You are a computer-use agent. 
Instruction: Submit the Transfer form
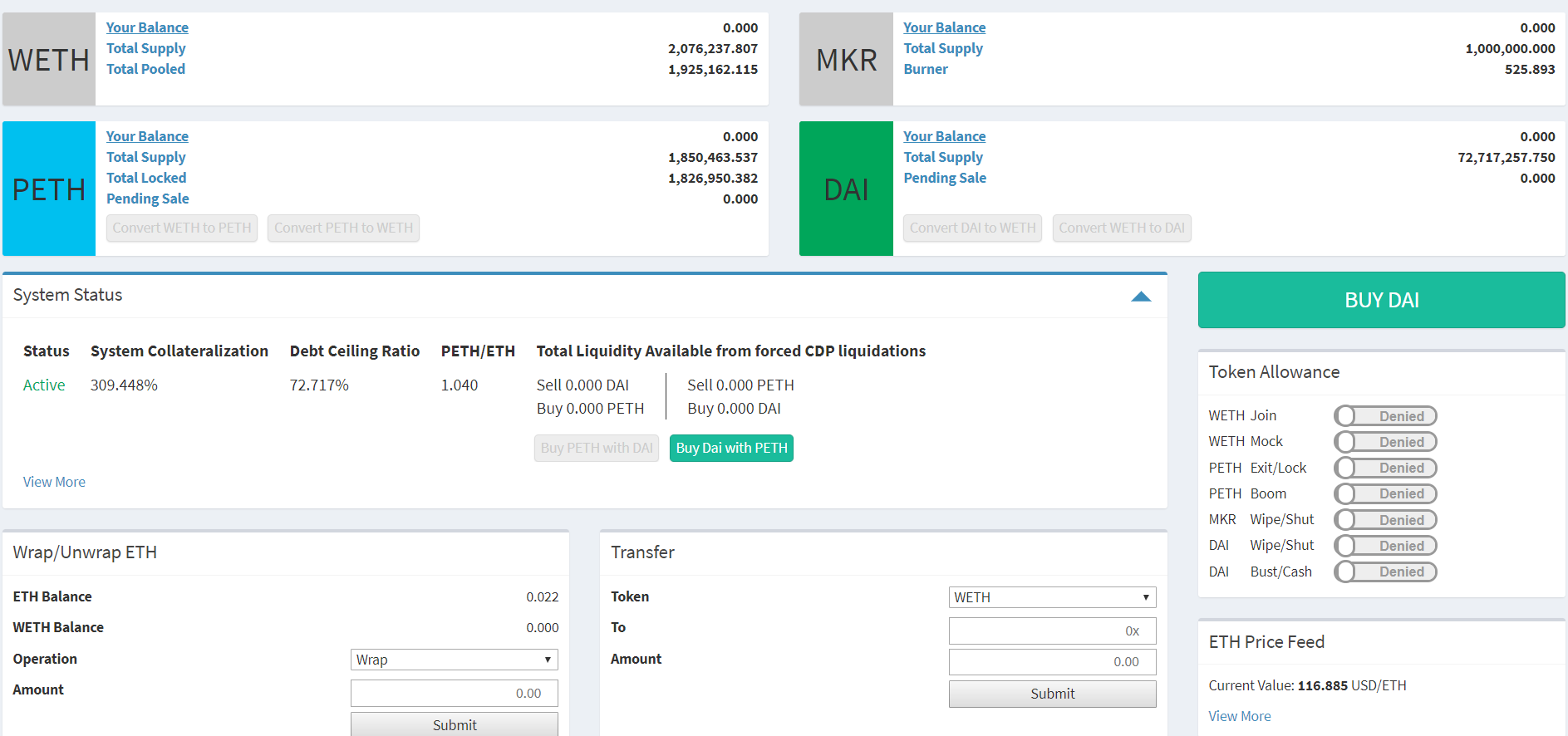point(1052,694)
